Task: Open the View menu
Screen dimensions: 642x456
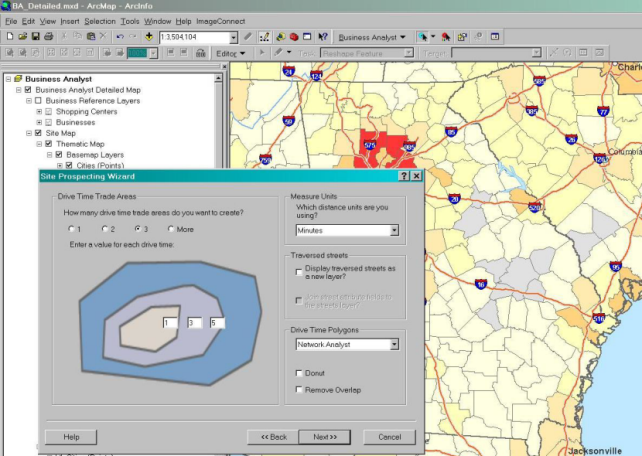Action: 47,21
